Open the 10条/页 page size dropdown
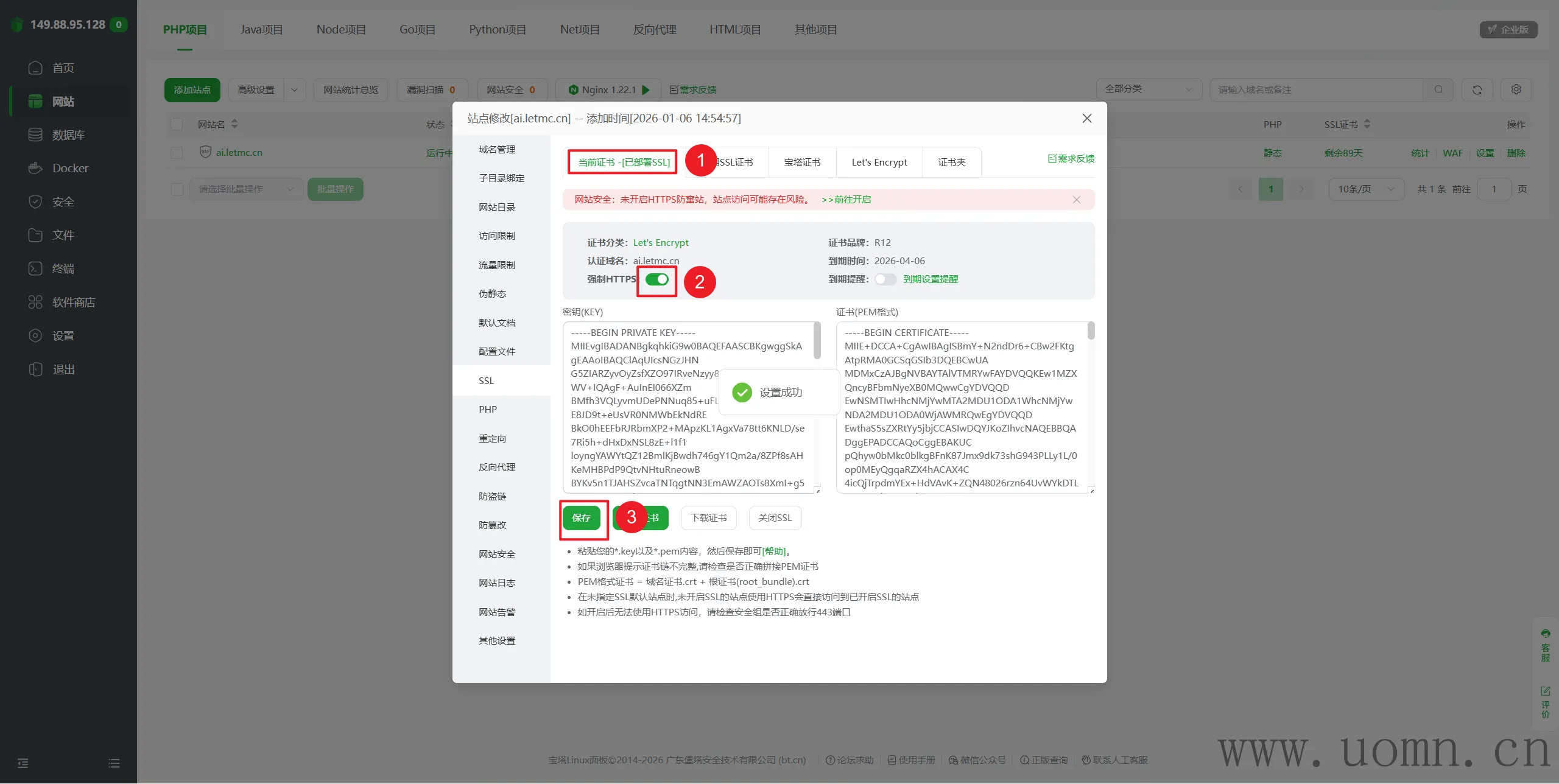Viewport: 1559px width, 784px height. coord(1366,189)
